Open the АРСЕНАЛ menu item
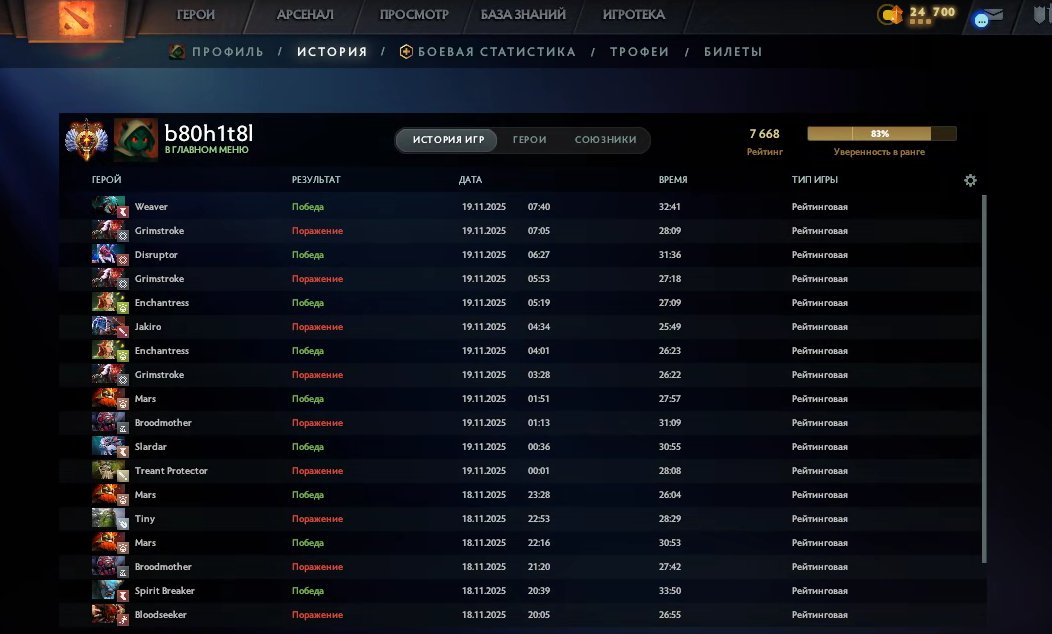The image size is (1052, 634). 305,14
